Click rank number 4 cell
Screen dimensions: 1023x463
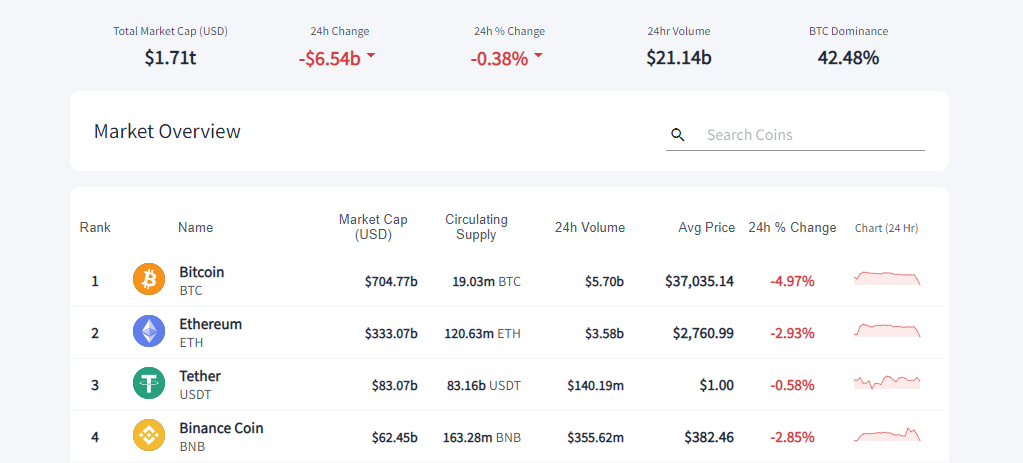[x=95, y=438]
